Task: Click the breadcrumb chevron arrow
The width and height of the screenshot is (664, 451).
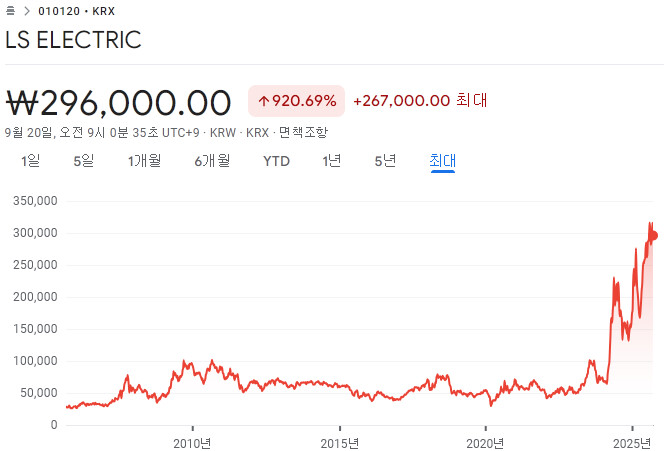Action: pyautogui.click(x=25, y=11)
